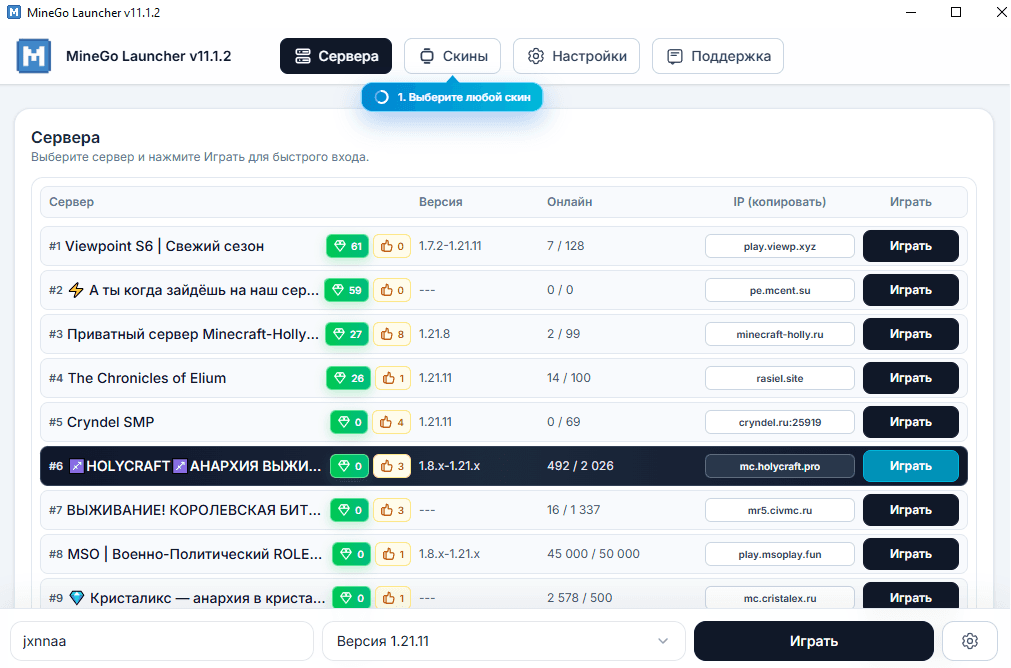Click the thumbs-up like badge for Cryndel SMP
1011x668 pixels.
coord(392,422)
